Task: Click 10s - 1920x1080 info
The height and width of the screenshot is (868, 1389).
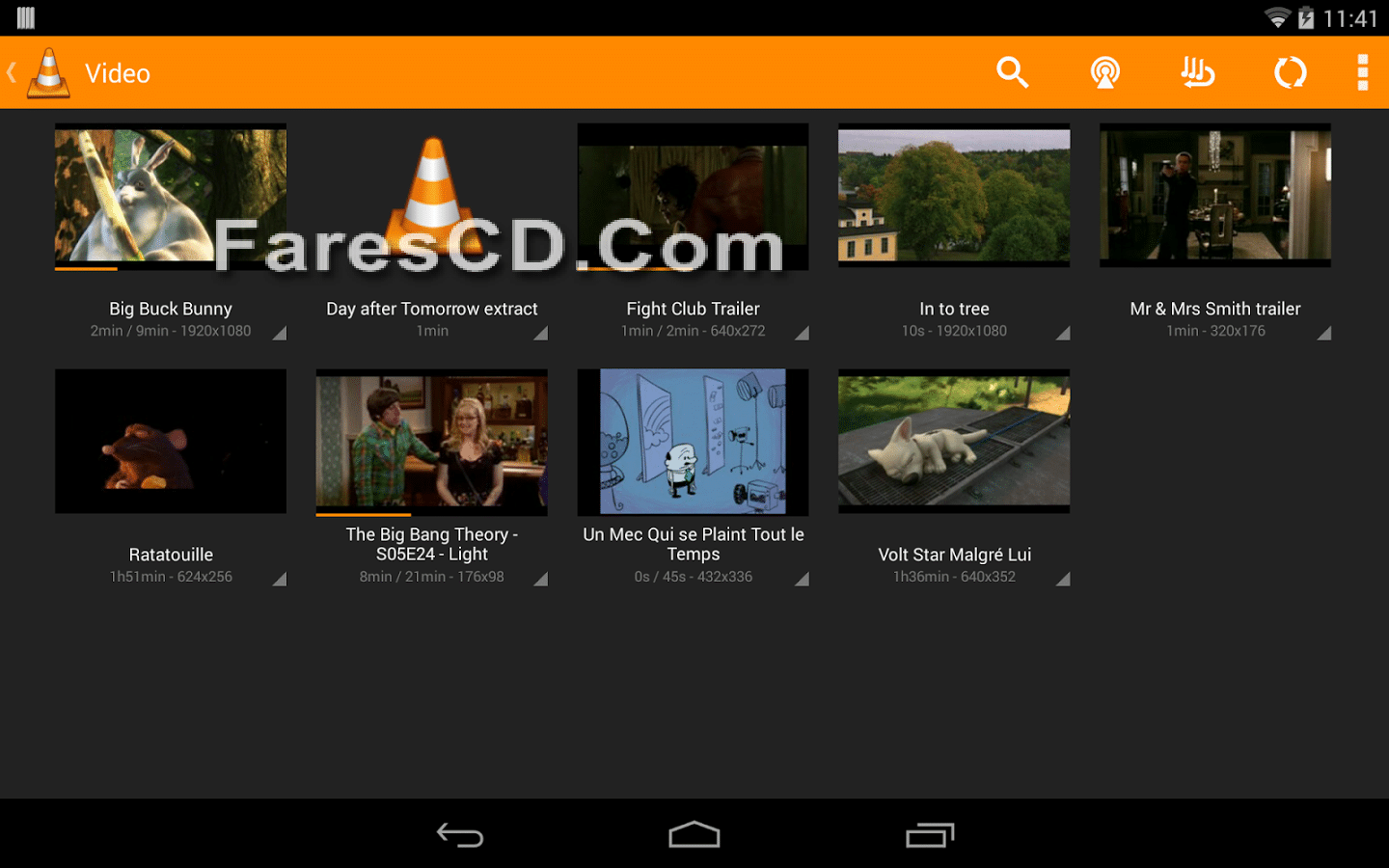Action: point(954,331)
